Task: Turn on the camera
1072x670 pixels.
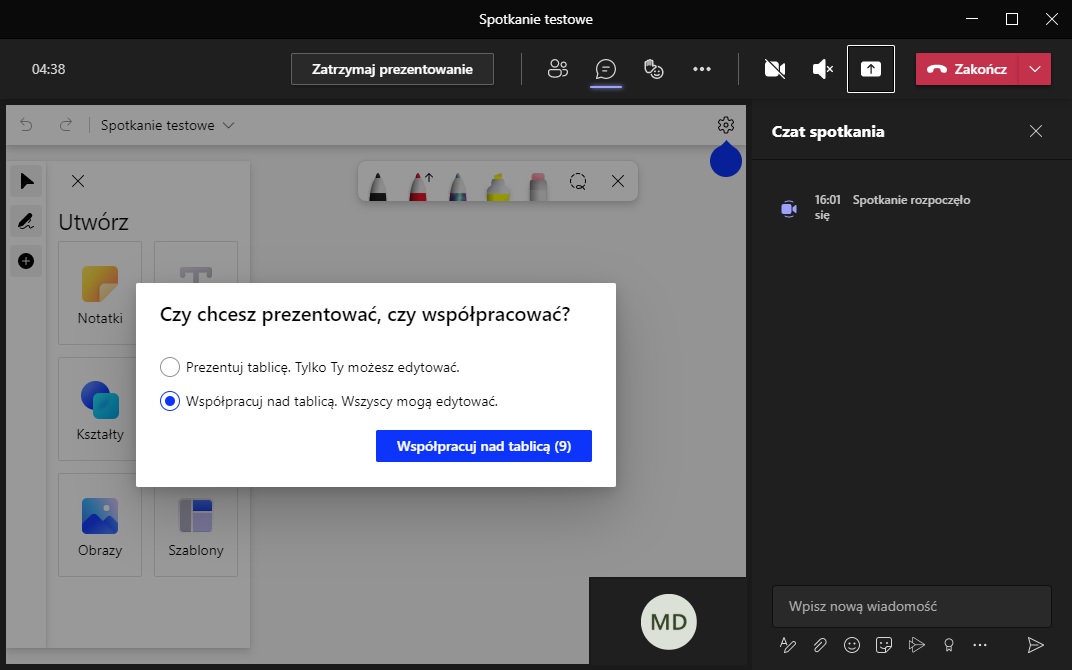Action: [774, 69]
